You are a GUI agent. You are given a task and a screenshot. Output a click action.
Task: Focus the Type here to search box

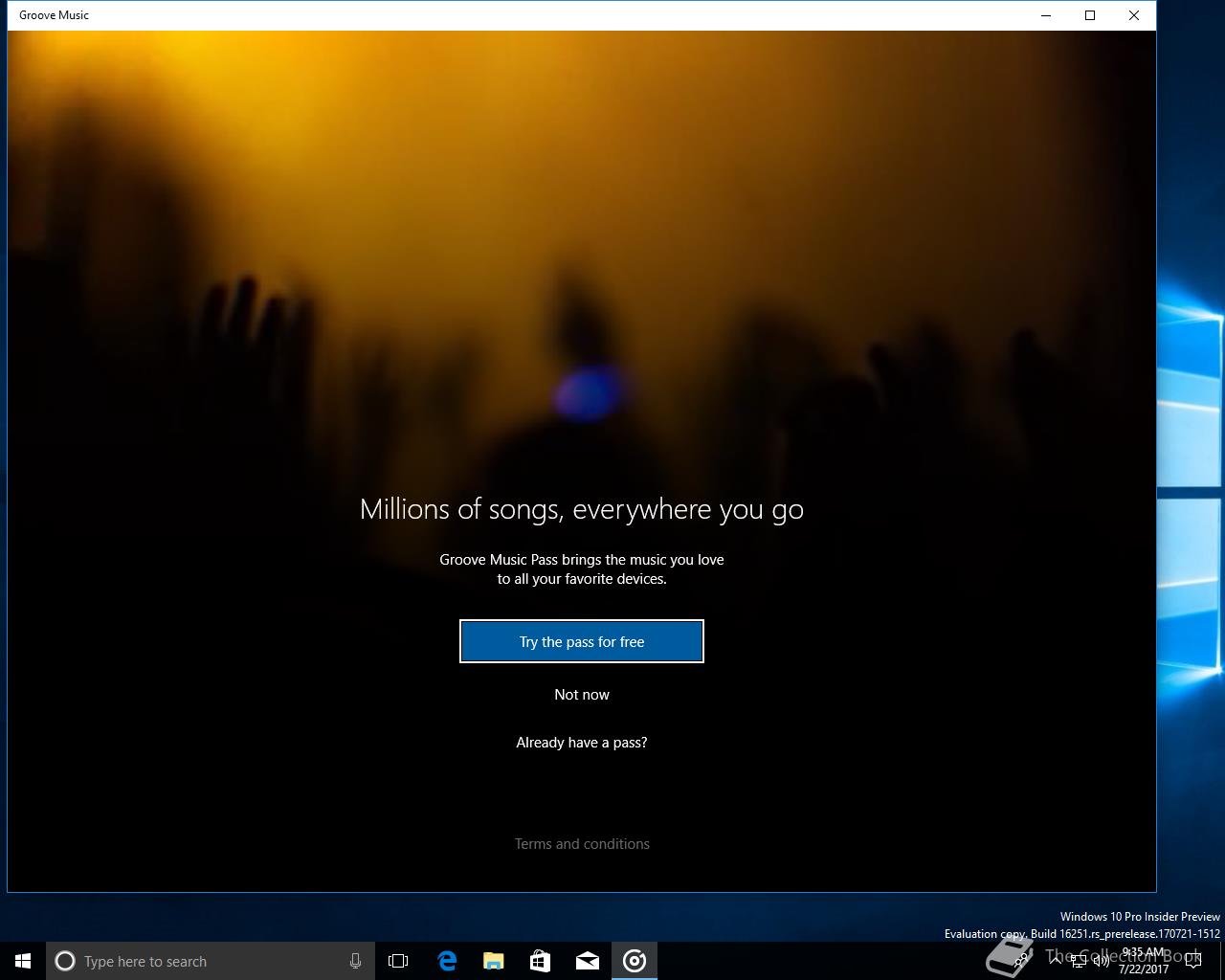(209, 961)
